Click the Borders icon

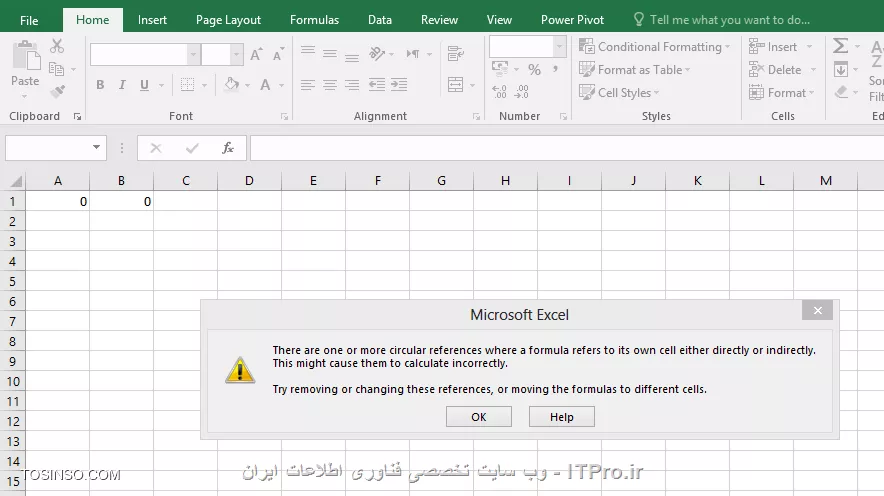pyautogui.click(x=187, y=85)
